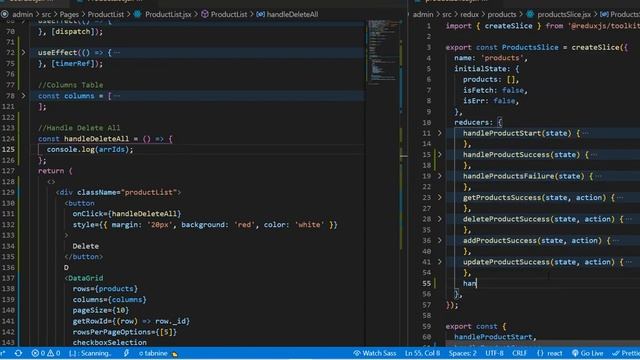The height and width of the screenshot is (360, 640).
Task: Change end of line sequence CRLF
Action: pos(519,353)
